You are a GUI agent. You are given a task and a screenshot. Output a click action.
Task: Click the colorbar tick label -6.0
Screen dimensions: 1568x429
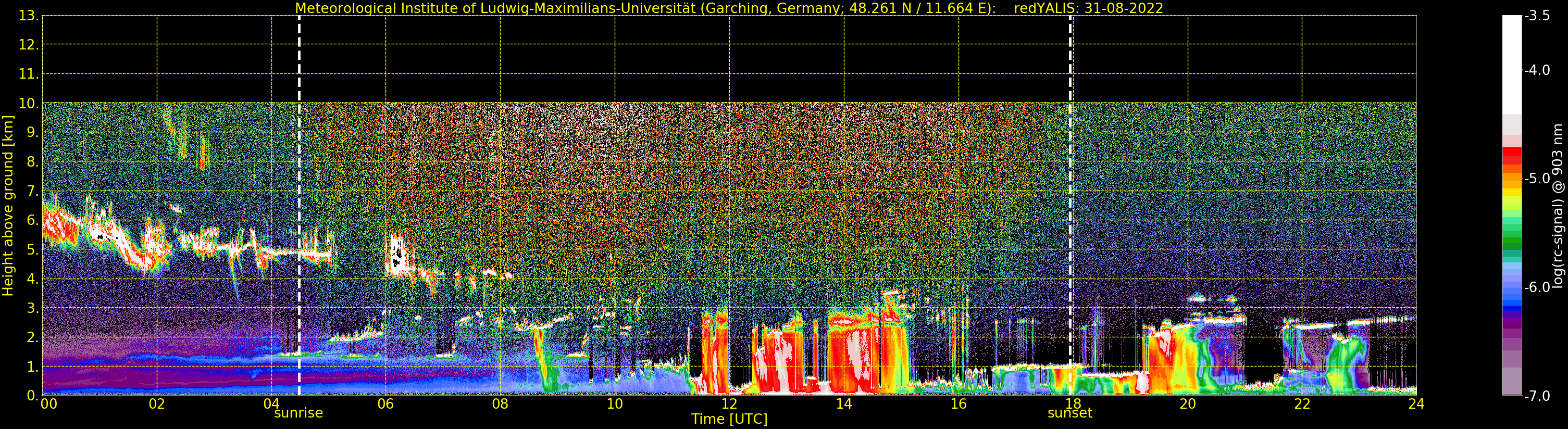pyautogui.click(x=1537, y=287)
